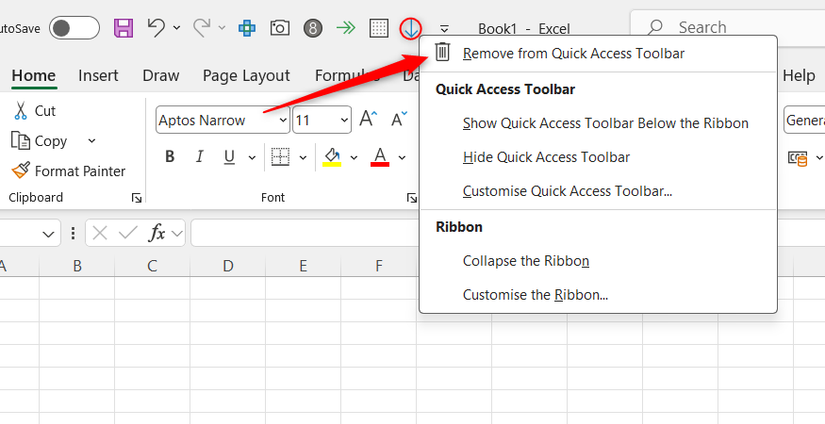
Task: Toggle the AutoSave switch
Action: tap(74, 28)
